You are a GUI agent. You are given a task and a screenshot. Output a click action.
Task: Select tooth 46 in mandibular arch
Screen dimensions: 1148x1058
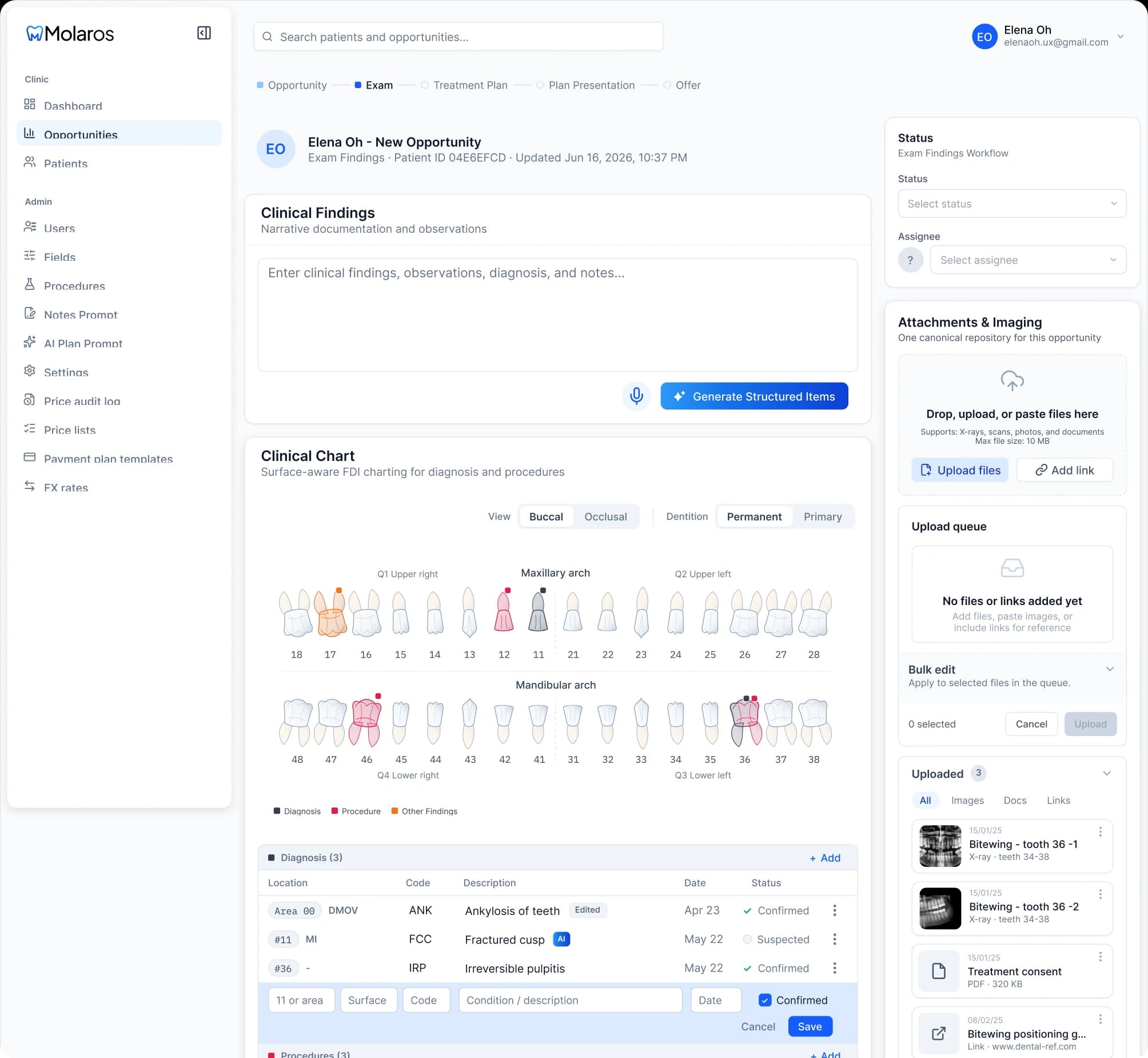(x=366, y=721)
